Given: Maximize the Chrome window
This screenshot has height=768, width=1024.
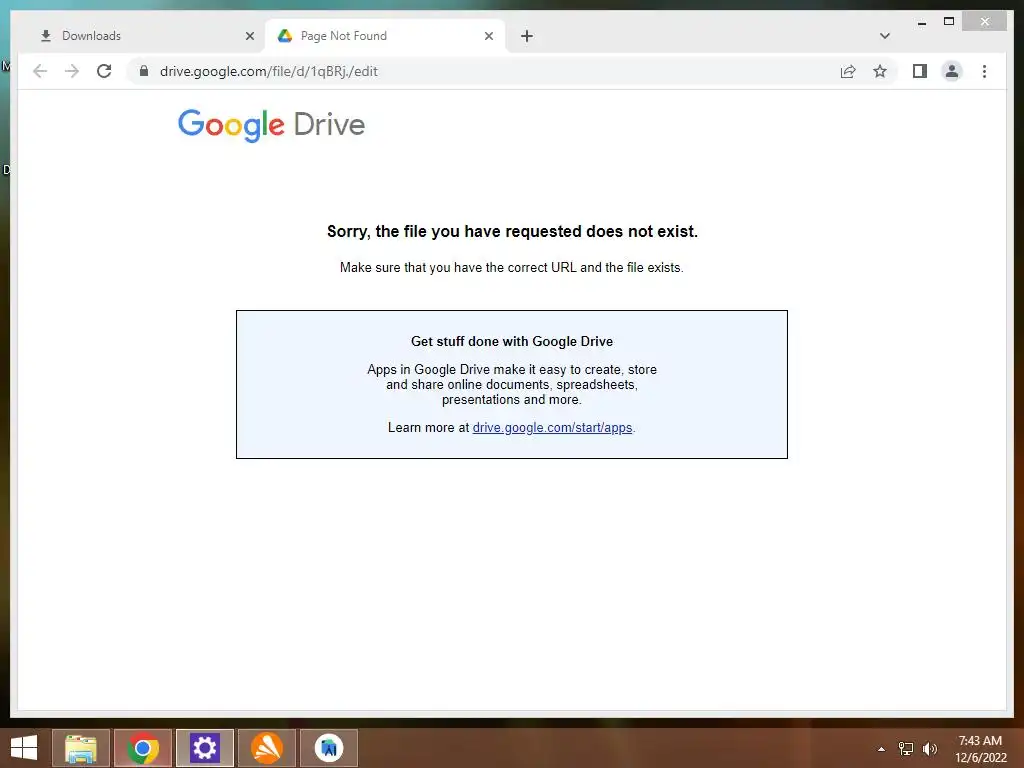Looking at the screenshot, I should [x=949, y=22].
